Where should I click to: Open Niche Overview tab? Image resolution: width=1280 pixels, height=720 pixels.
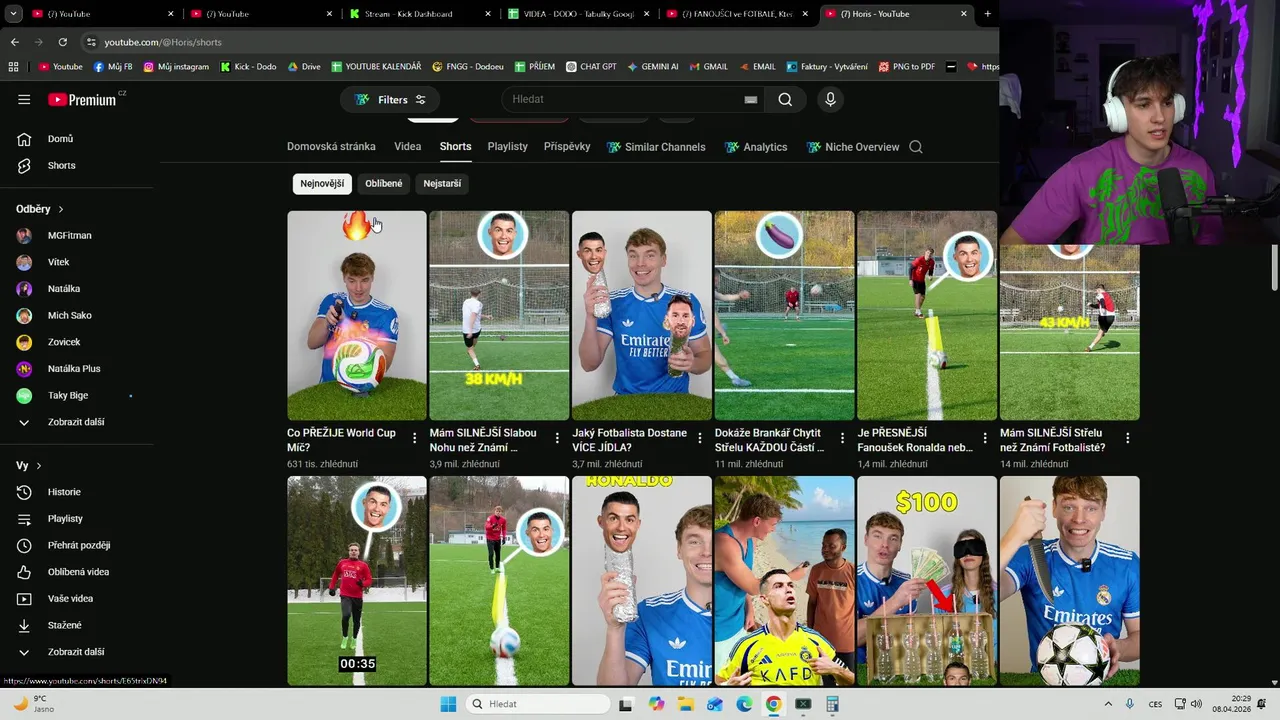click(x=852, y=147)
